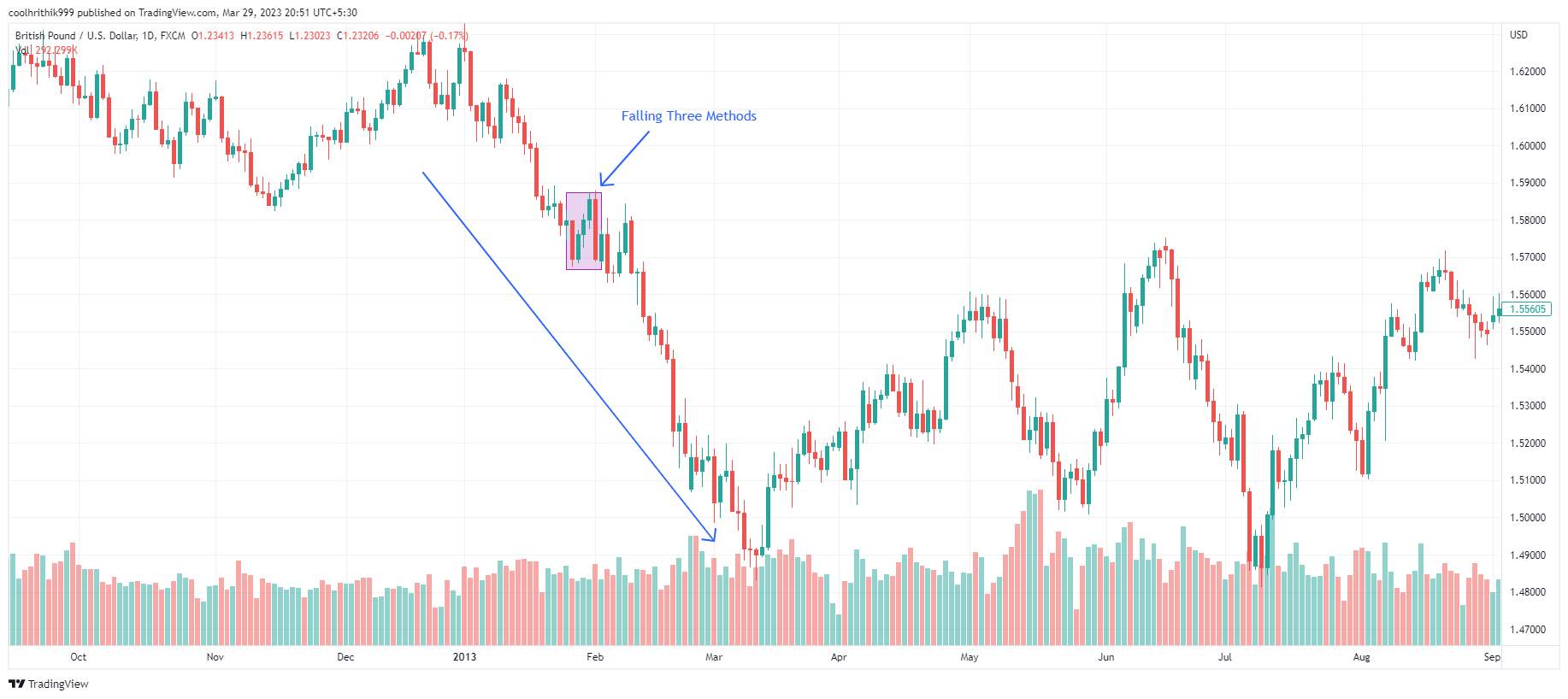Click the British Pound / U.S. Dollar title
1568x699 pixels.
(x=75, y=36)
